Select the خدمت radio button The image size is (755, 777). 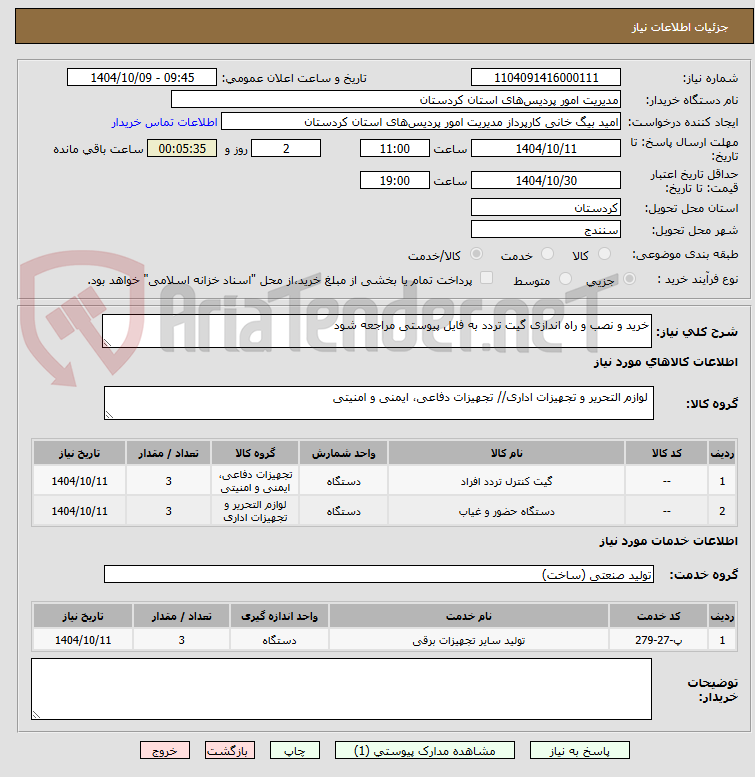(x=547, y=254)
